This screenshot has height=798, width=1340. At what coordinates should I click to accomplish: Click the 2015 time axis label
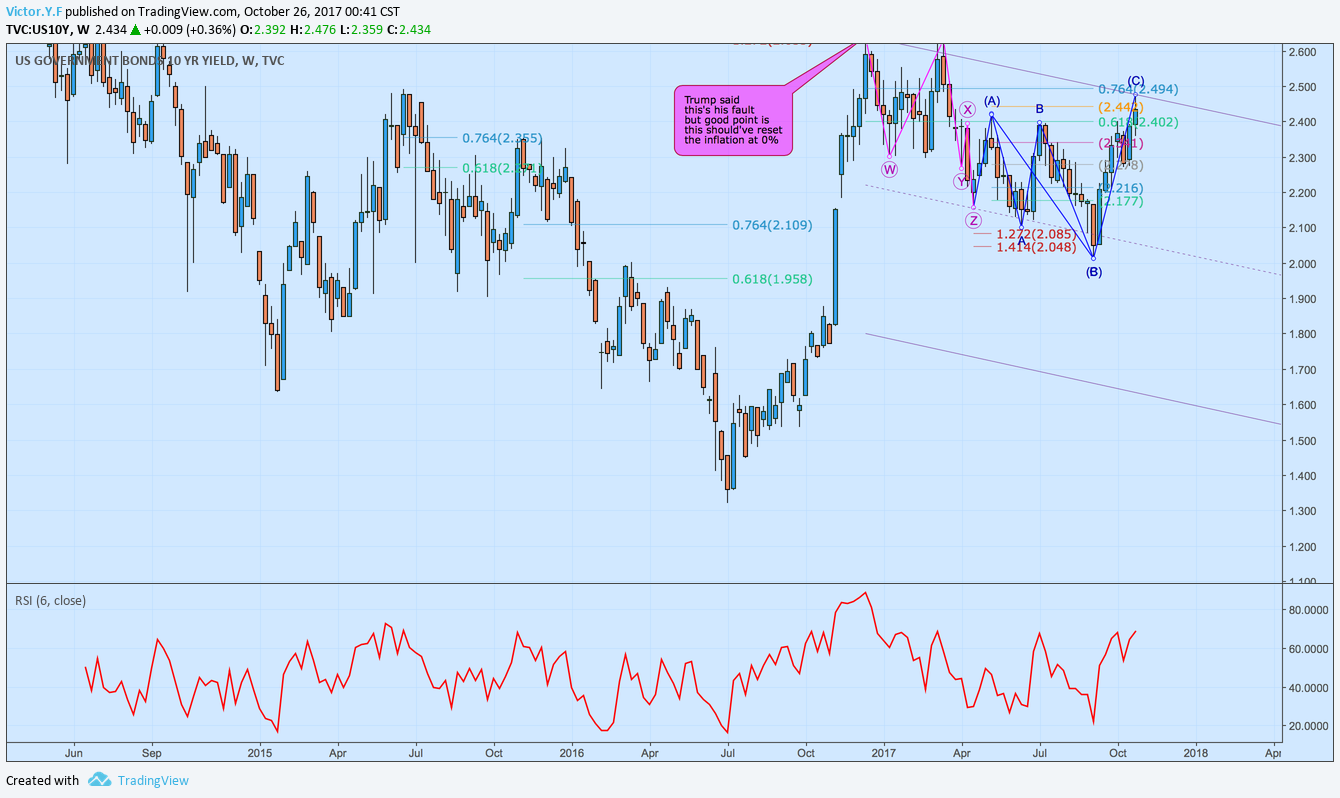pos(260,751)
